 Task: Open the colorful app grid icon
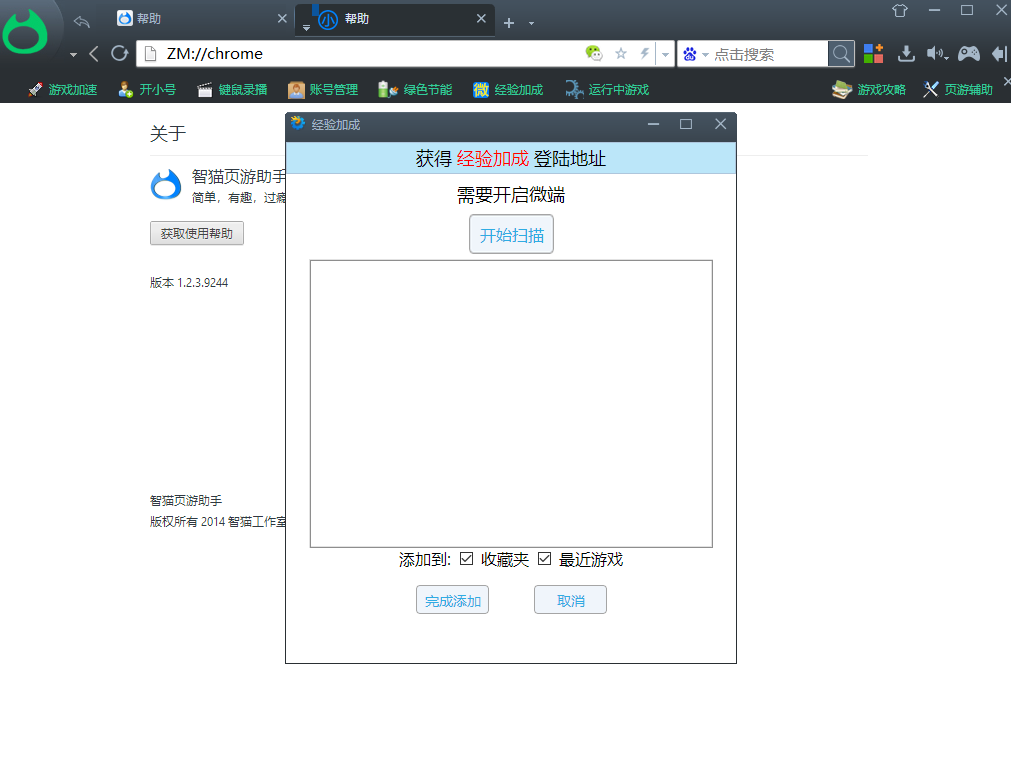pyautogui.click(x=874, y=54)
